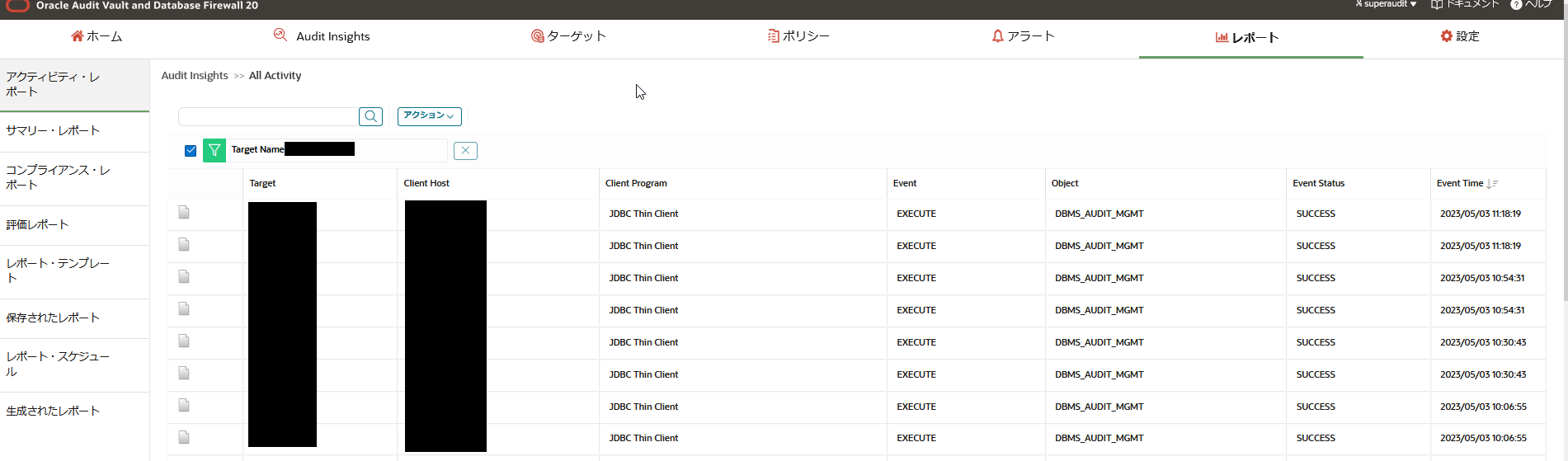This screenshot has width=1568, height=461.
Task: Go to the ホーム tab
Action: click(97, 36)
